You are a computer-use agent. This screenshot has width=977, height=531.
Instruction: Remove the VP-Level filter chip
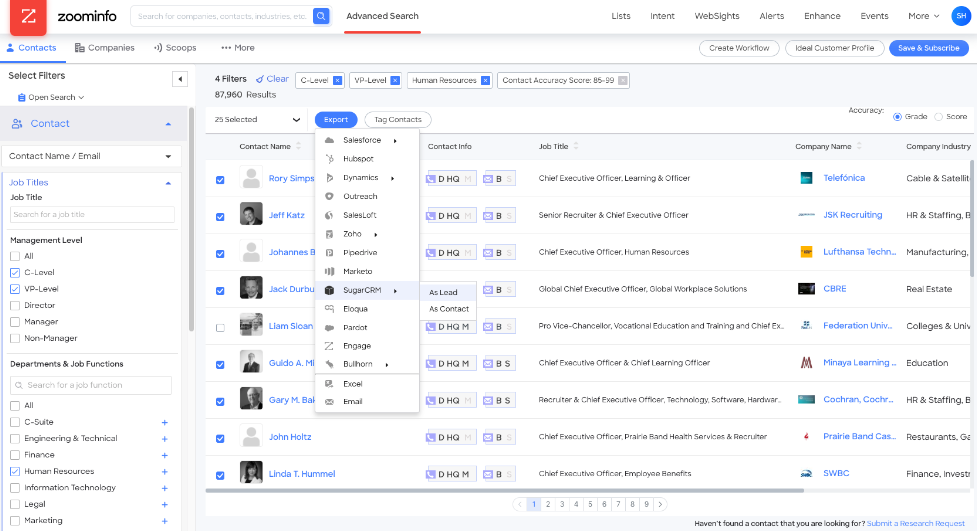click(x=395, y=80)
